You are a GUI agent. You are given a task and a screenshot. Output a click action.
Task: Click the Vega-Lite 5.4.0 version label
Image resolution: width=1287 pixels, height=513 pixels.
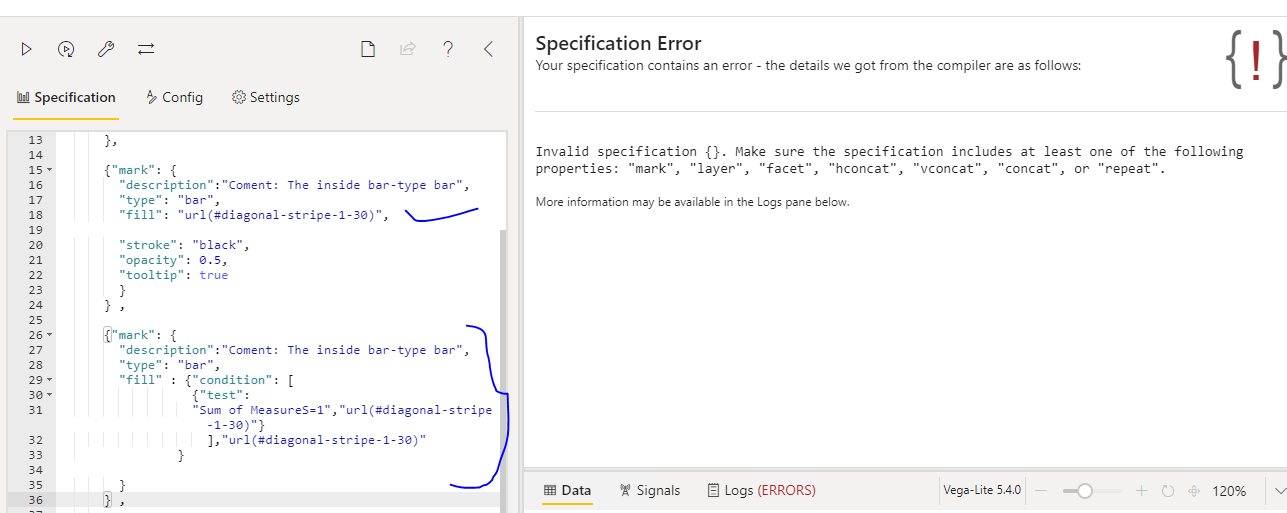click(x=982, y=490)
